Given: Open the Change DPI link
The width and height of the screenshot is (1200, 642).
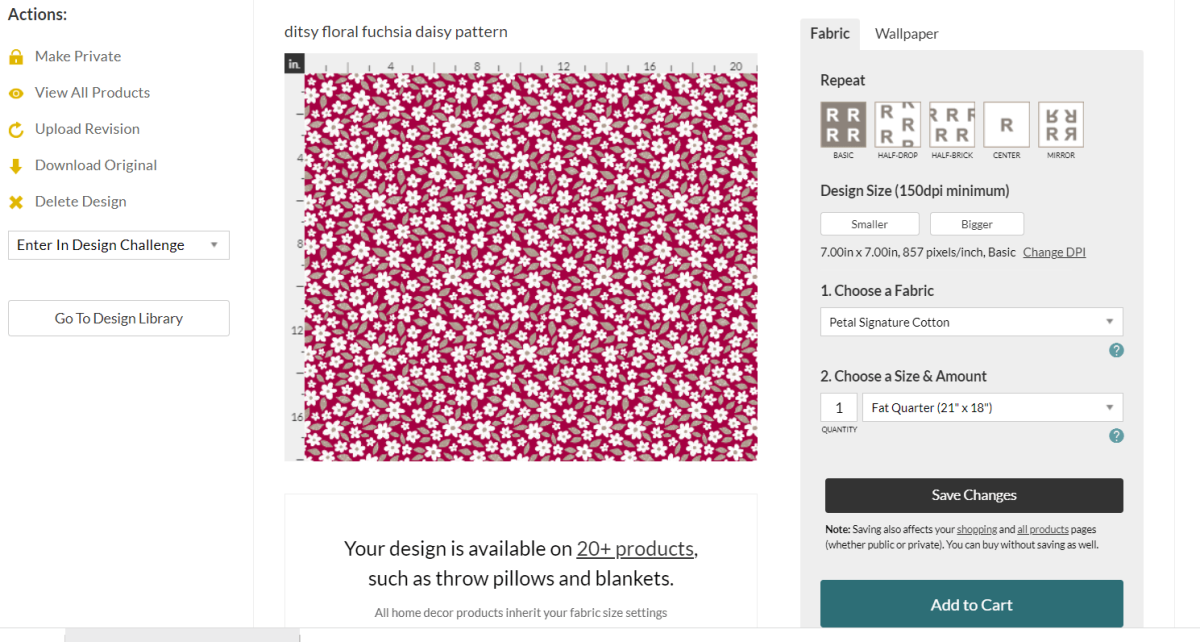Looking at the screenshot, I should point(1053,252).
